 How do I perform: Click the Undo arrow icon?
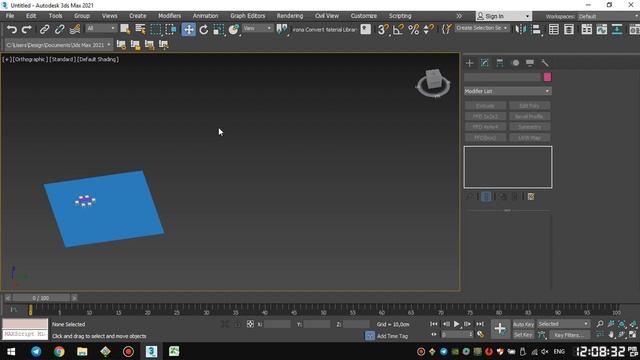12,29
